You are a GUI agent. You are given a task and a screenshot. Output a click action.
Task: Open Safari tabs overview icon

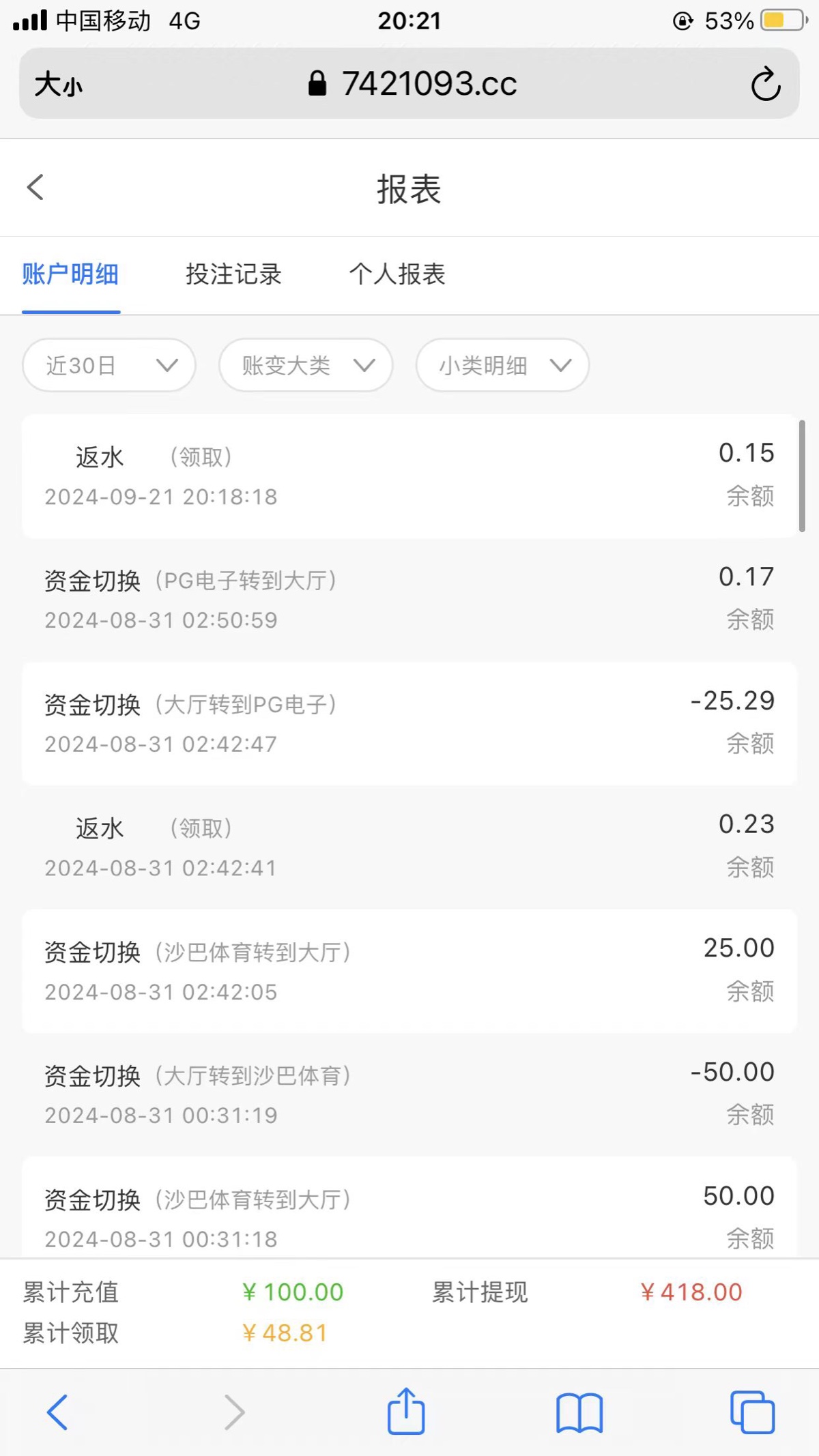[x=752, y=1412]
